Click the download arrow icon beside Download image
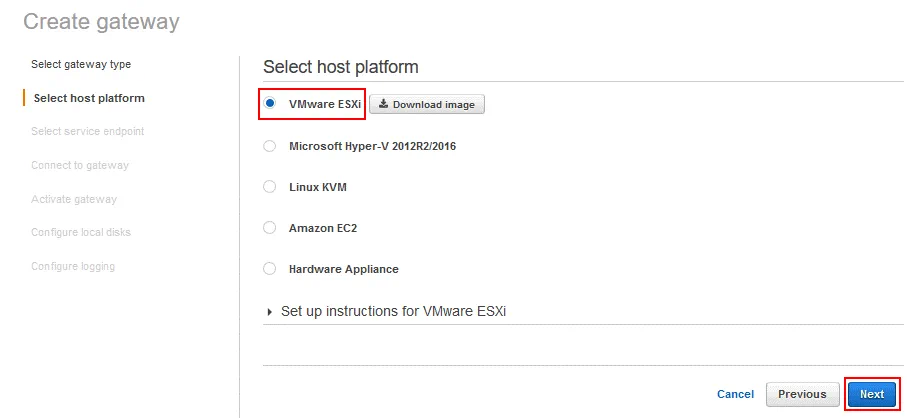907x418 pixels. coord(383,104)
